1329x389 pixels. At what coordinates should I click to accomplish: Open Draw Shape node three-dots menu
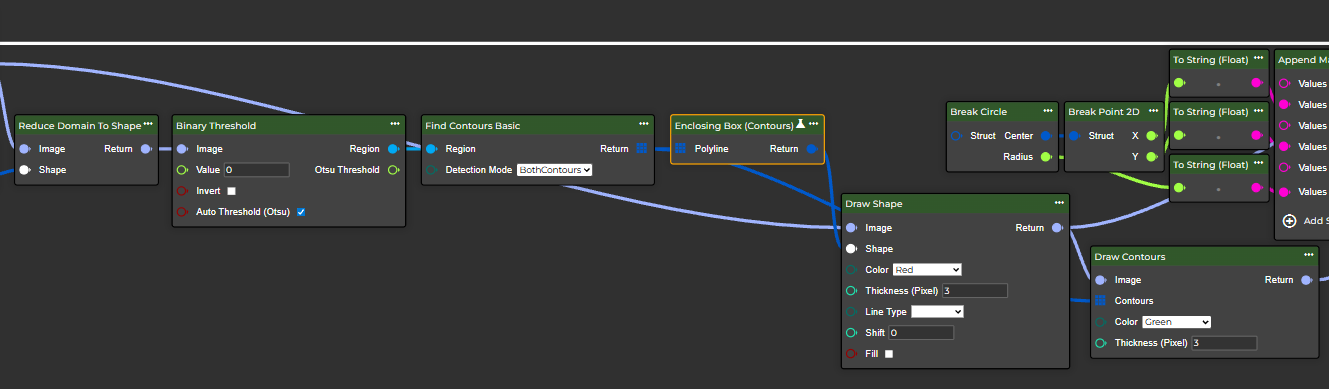pyautogui.click(x=1058, y=202)
